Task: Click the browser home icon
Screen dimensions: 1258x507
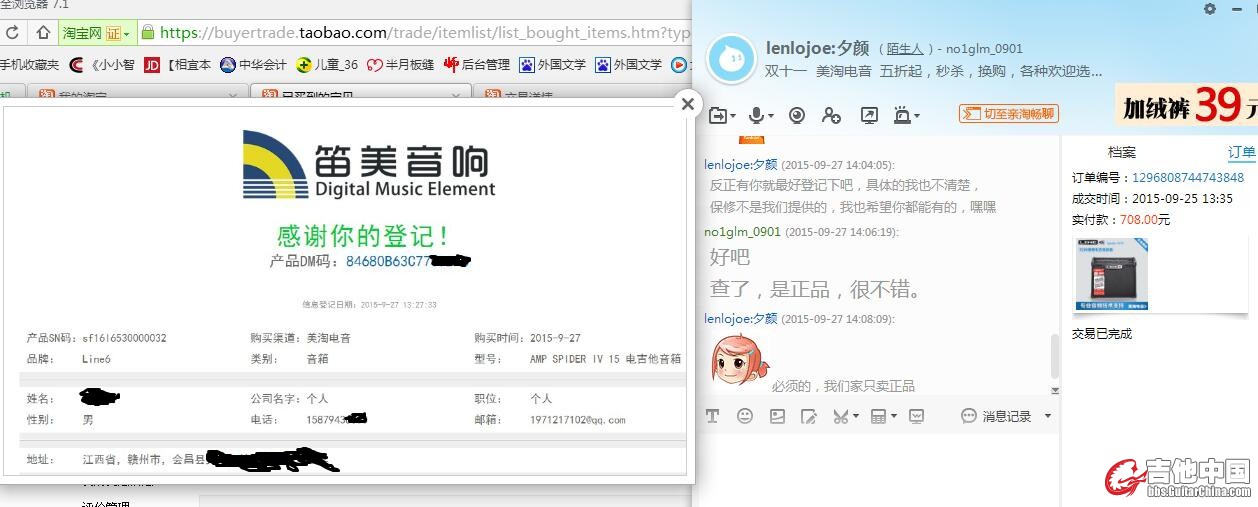Action: point(43,32)
